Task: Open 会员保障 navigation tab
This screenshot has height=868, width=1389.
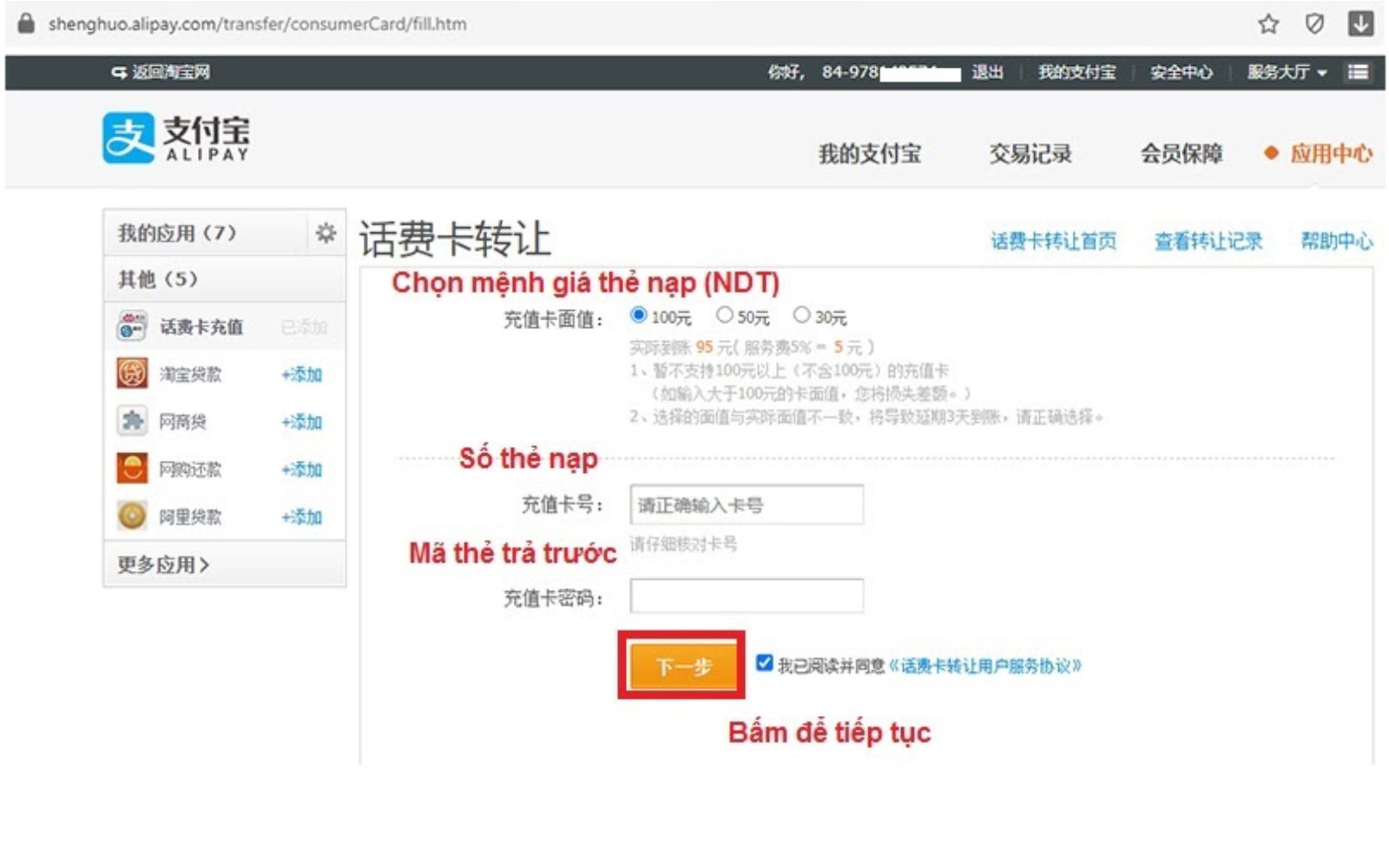Action: (x=1182, y=154)
